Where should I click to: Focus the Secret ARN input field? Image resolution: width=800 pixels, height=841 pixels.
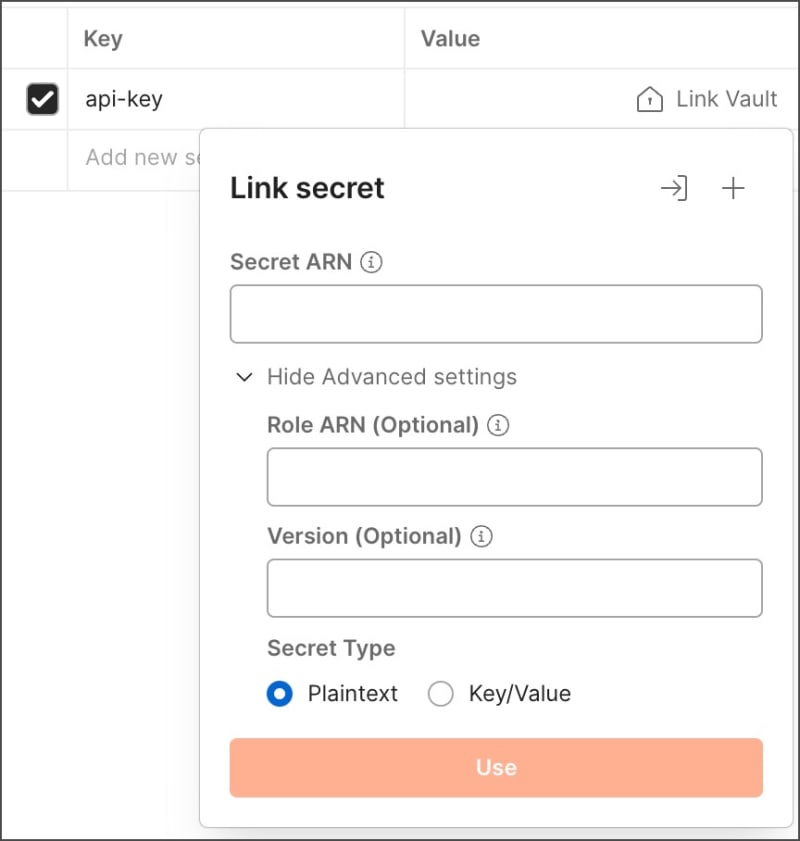coord(496,313)
